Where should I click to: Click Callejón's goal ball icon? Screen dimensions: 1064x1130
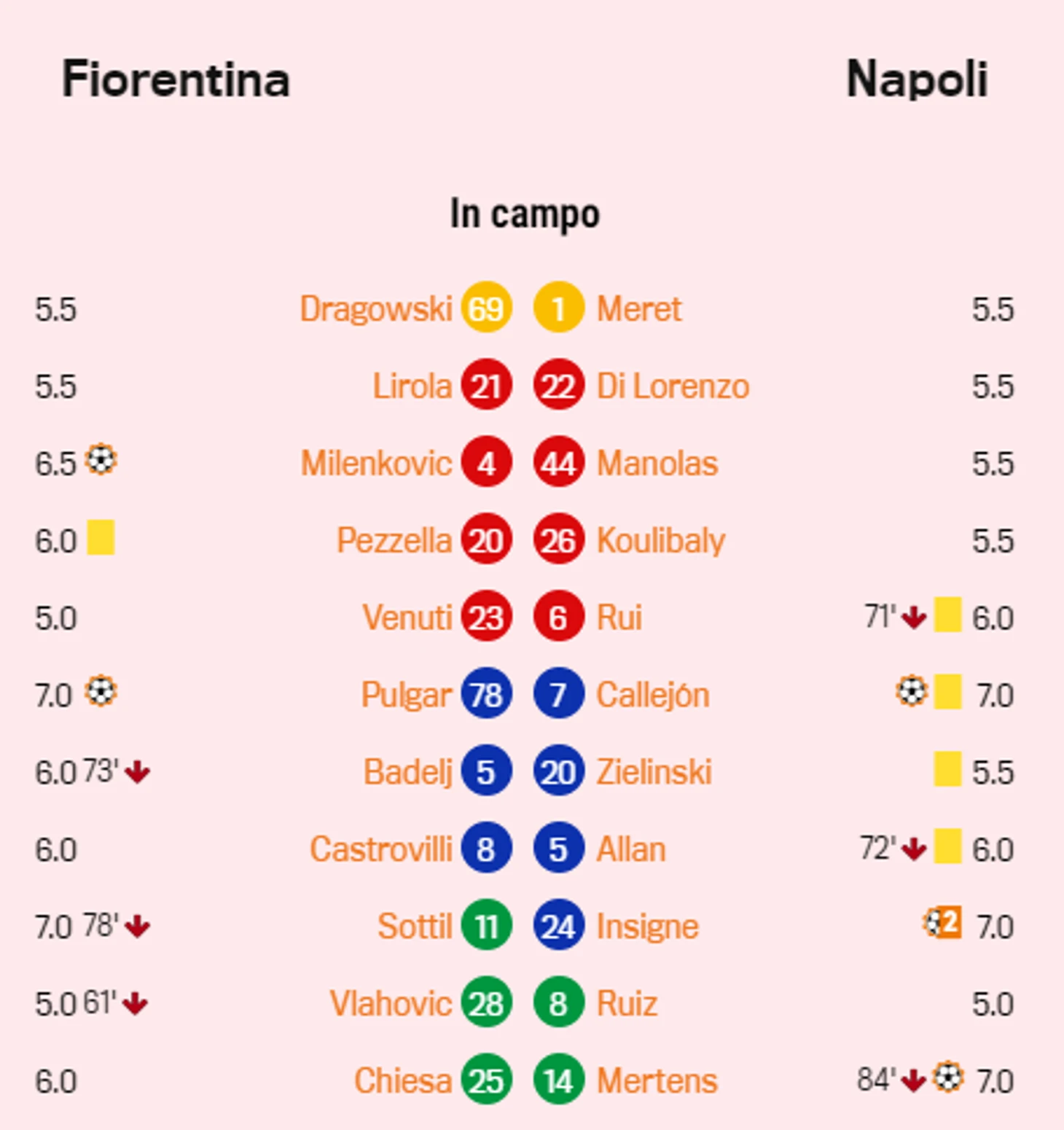pos(912,691)
